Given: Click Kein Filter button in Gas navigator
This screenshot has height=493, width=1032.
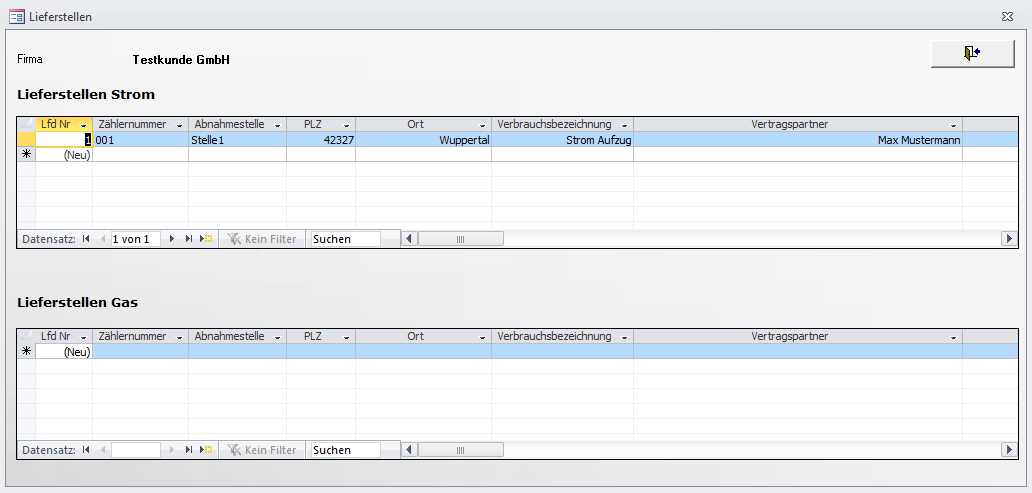Looking at the screenshot, I should point(261,450).
